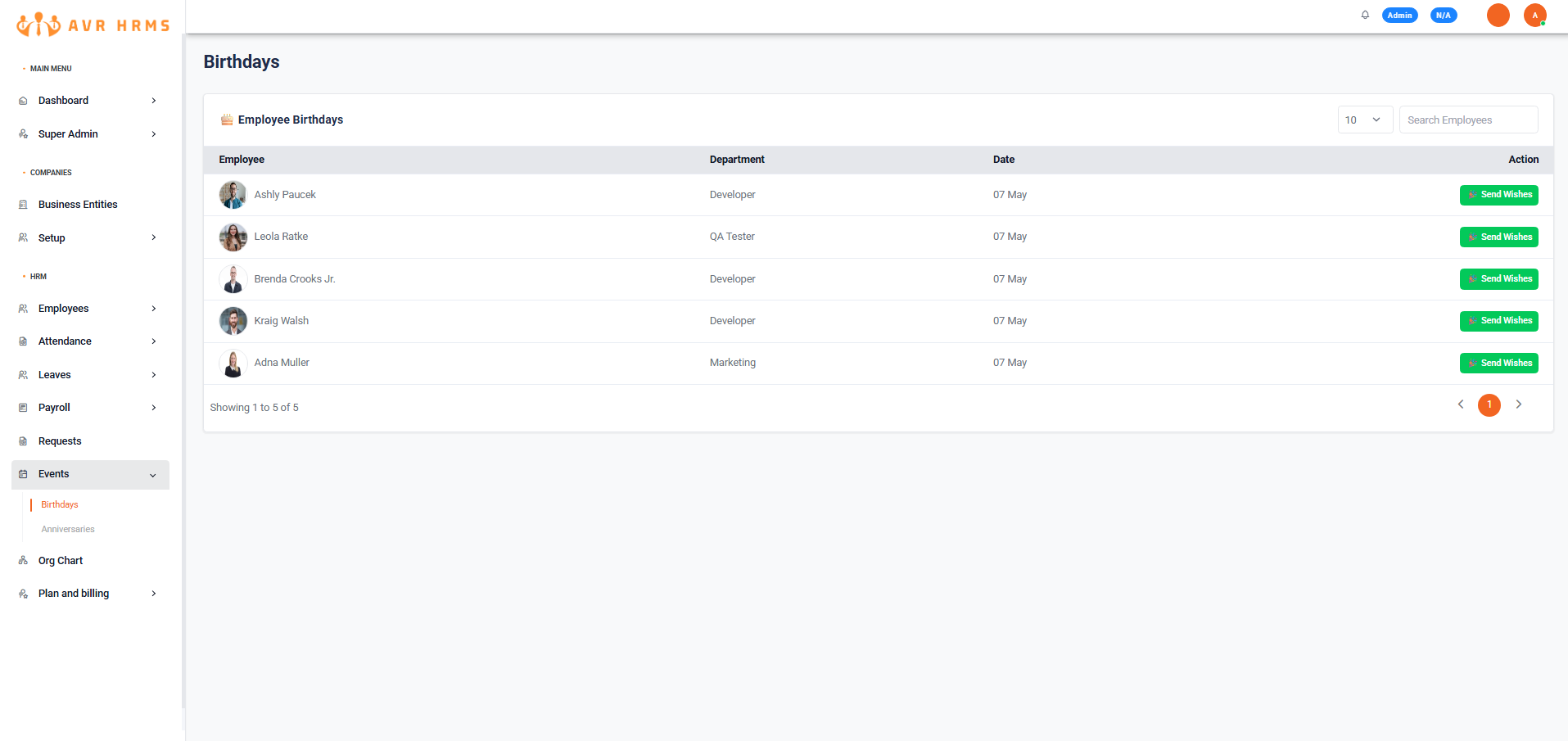This screenshot has height=741, width=1568.
Task: Go to next page arrow
Action: tap(1518, 404)
